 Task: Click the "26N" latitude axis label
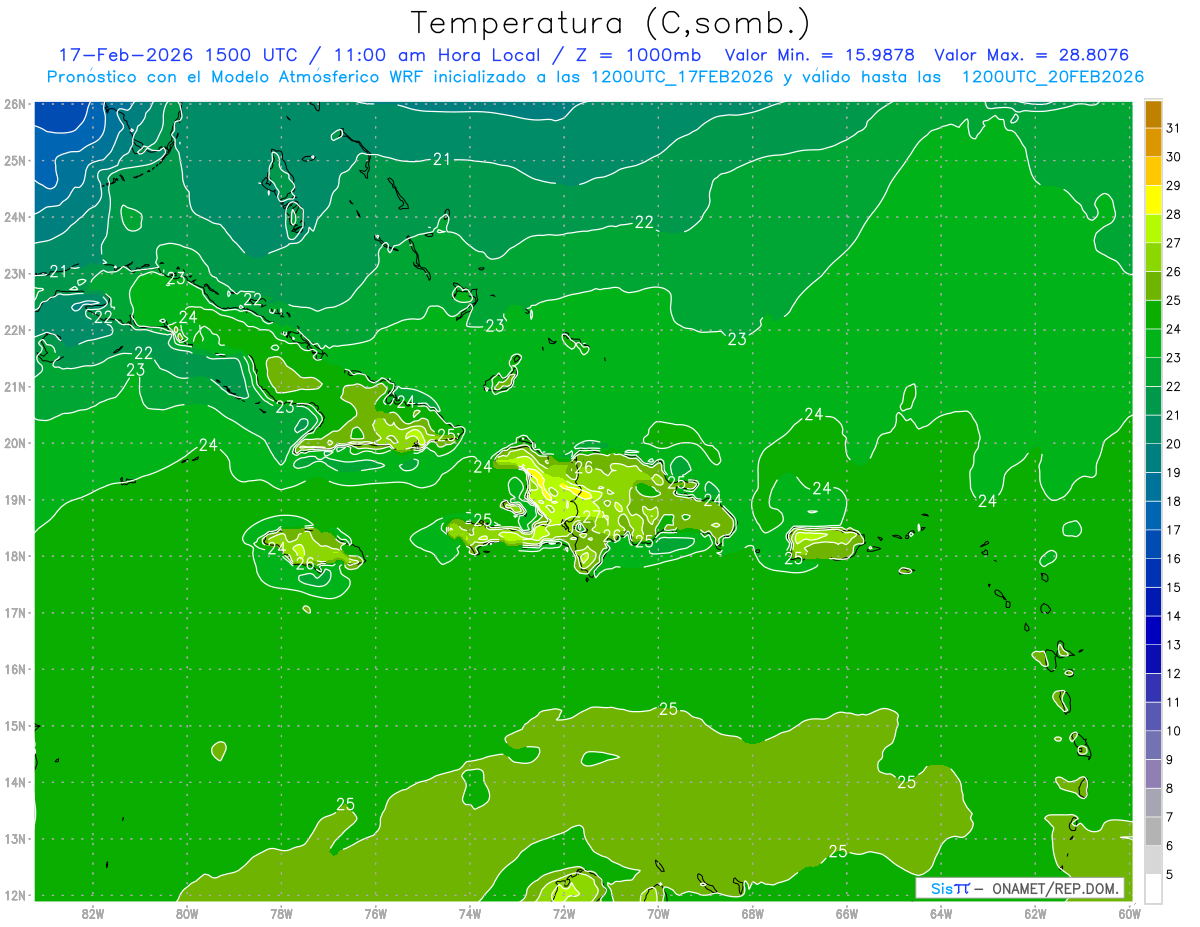click(14, 104)
